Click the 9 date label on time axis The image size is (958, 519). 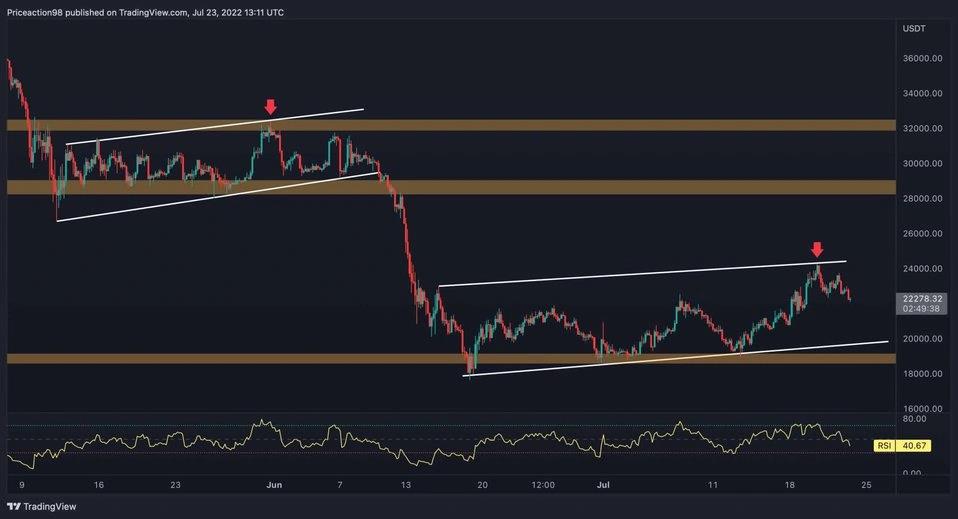22,485
